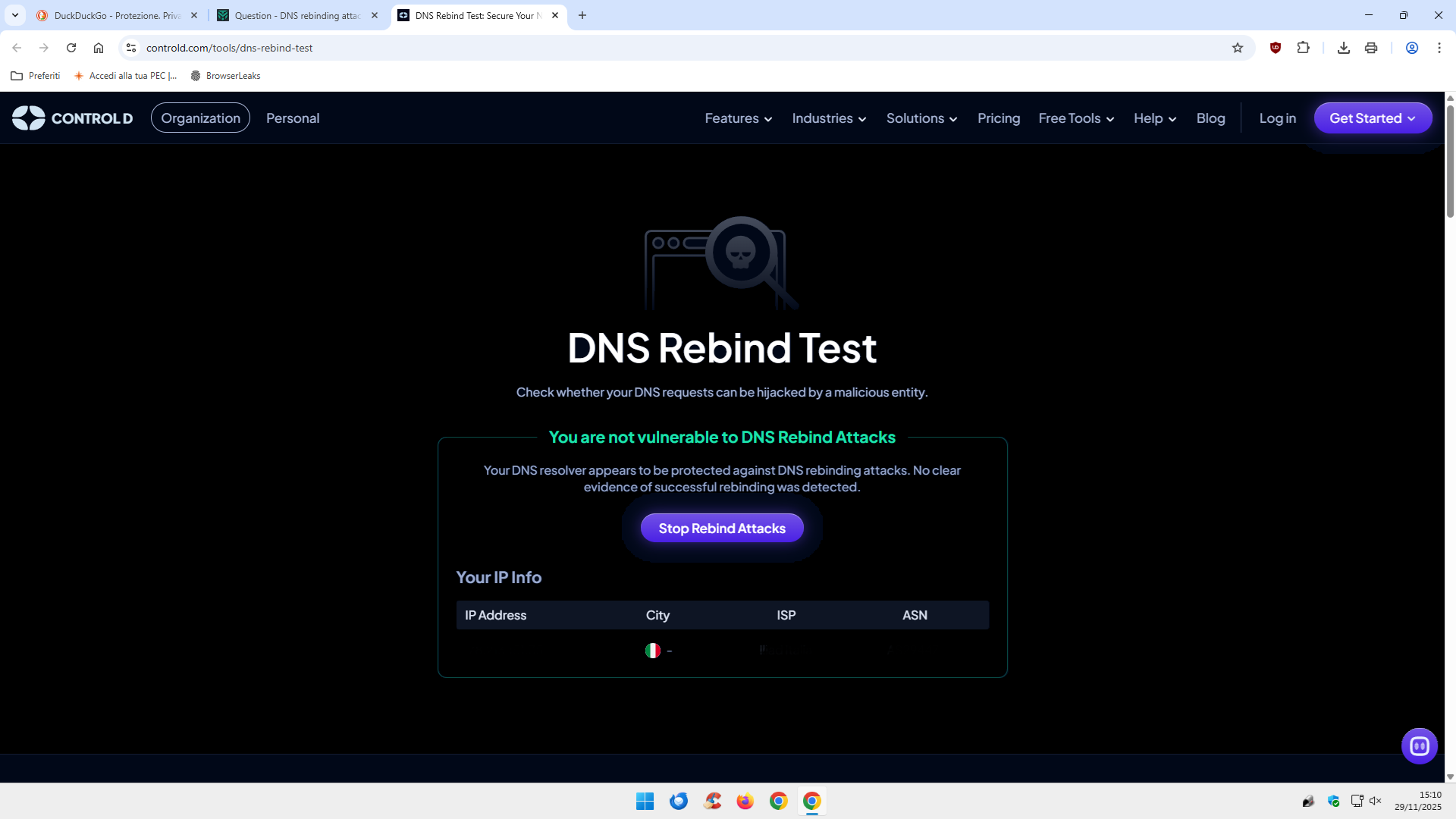Switch to the Organization toggle

200,118
